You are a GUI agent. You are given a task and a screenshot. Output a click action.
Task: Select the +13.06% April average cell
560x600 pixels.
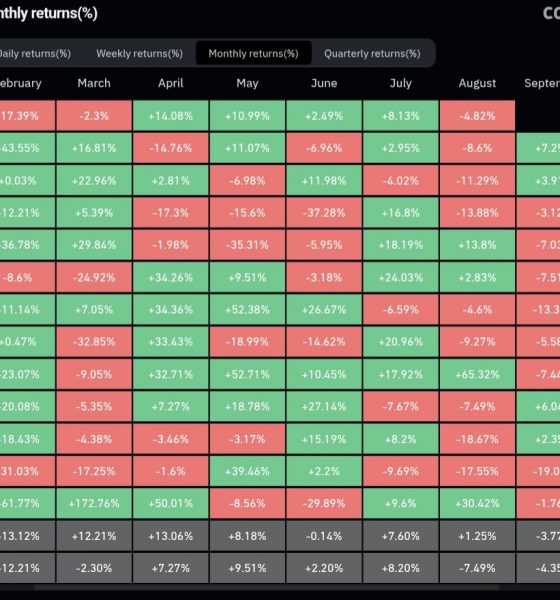(x=171, y=536)
